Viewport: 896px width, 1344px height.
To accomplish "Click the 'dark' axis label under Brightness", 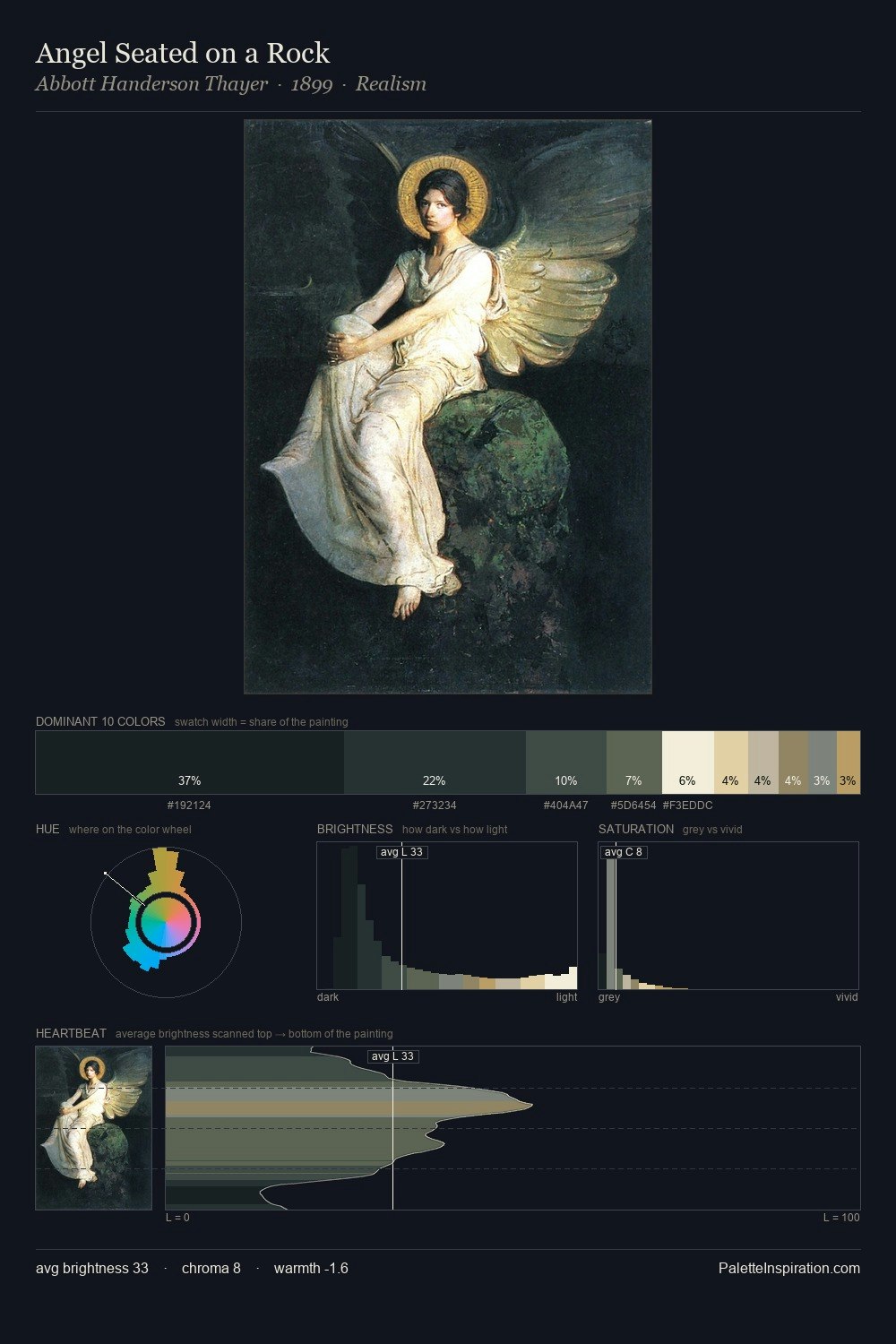I will [x=328, y=997].
